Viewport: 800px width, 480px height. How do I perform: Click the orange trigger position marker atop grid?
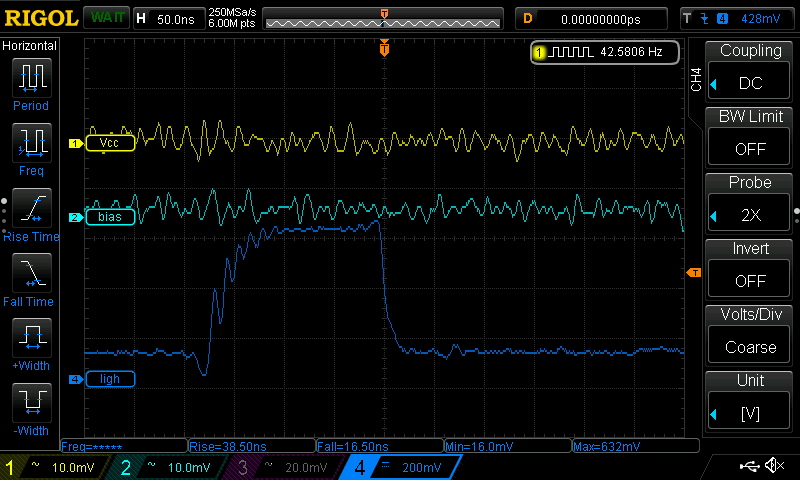(384, 48)
